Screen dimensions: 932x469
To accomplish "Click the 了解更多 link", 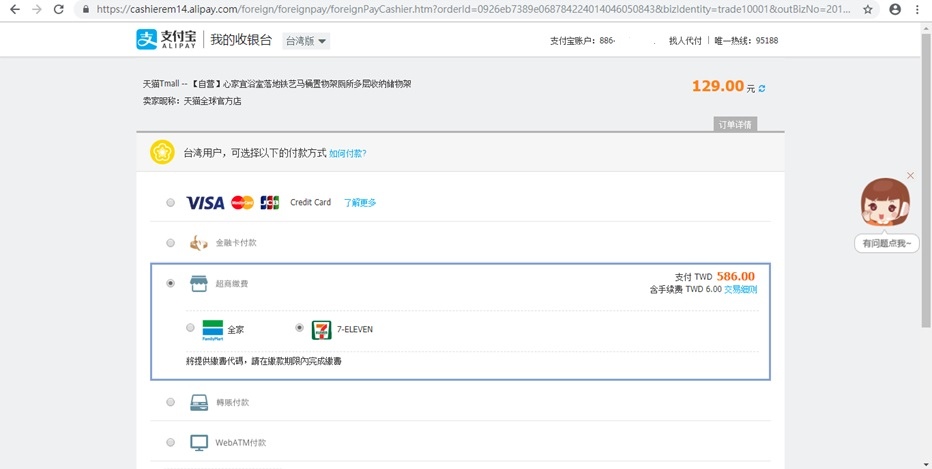I will click(x=360, y=203).
